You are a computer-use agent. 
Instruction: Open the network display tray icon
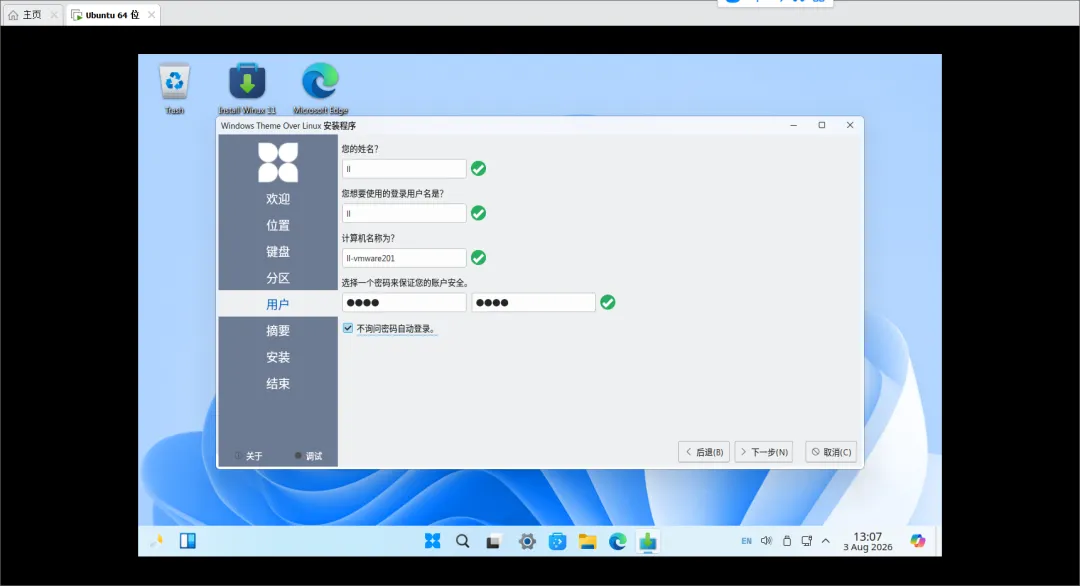click(807, 541)
